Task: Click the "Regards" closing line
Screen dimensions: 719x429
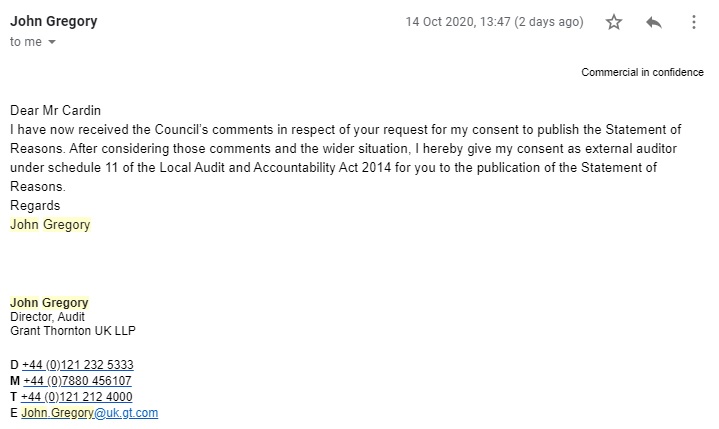Action: pyautogui.click(x=35, y=206)
